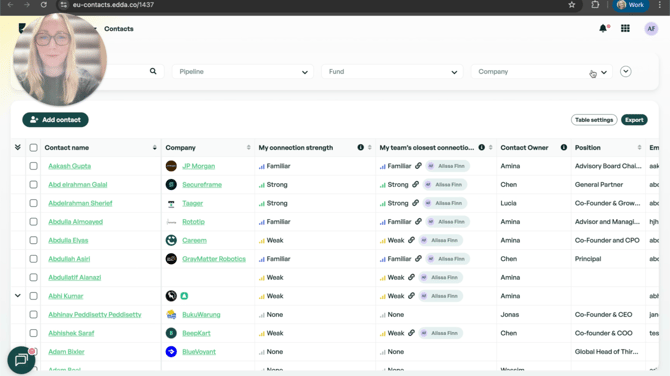This screenshot has width=670, height=376.
Task: Check the Abdullatif Alanazi row checkbox
Action: click(33, 277)
